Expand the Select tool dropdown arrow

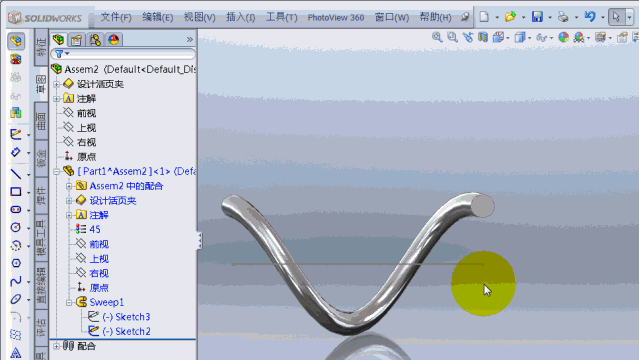click(630, 18)
